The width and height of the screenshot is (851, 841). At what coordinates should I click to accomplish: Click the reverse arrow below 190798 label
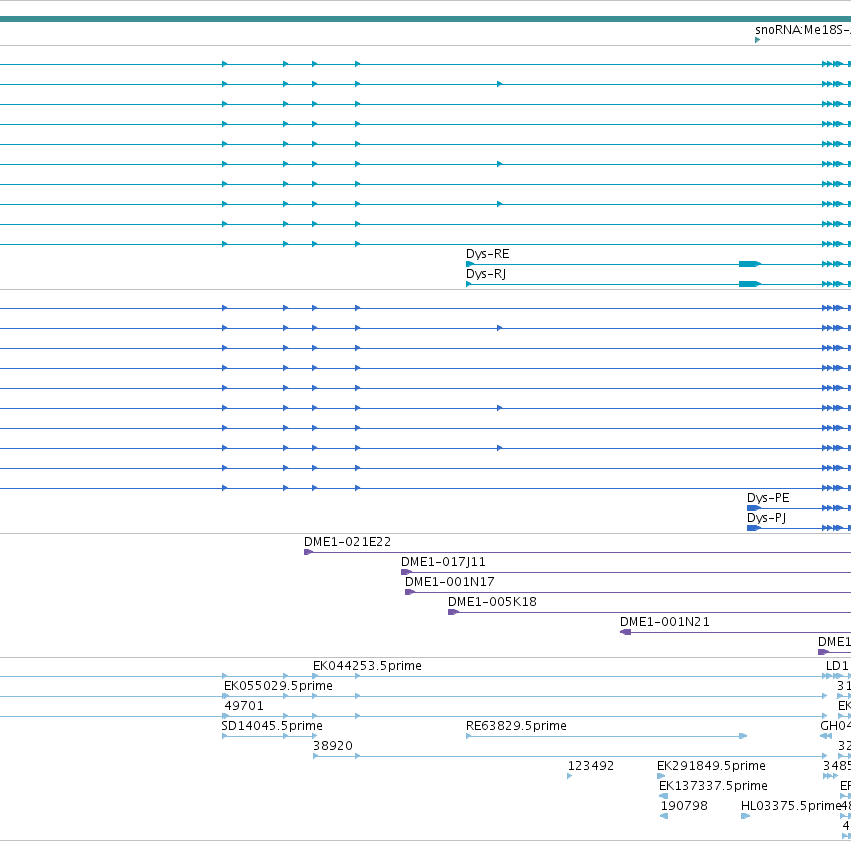[664, 817]
